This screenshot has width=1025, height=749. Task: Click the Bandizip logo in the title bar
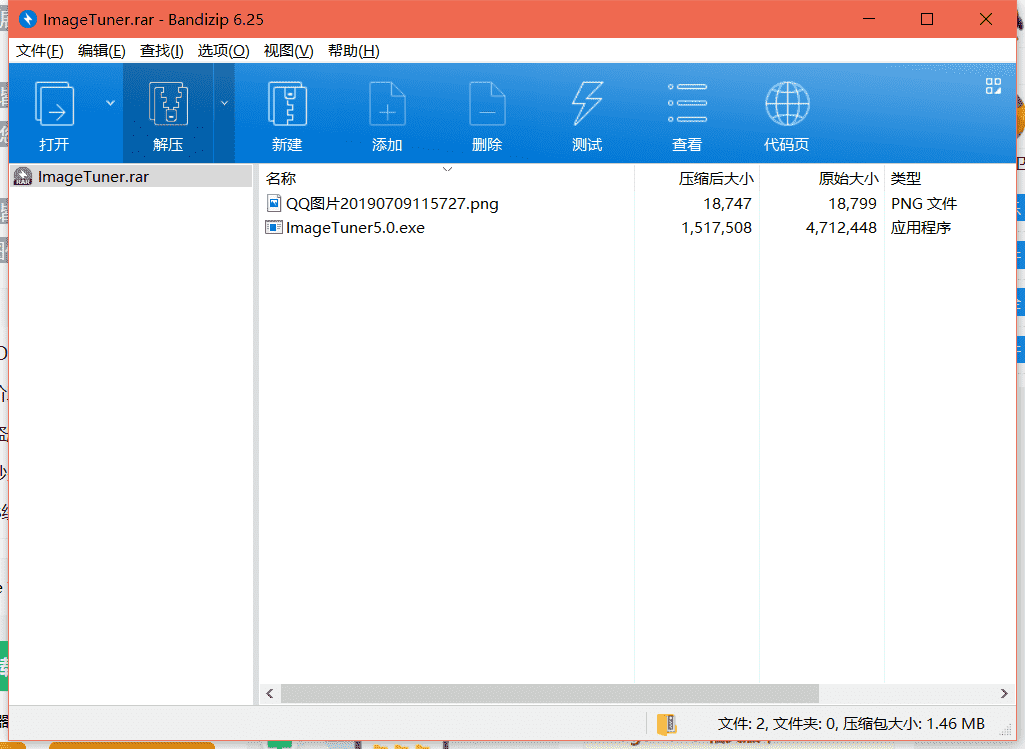27,19
